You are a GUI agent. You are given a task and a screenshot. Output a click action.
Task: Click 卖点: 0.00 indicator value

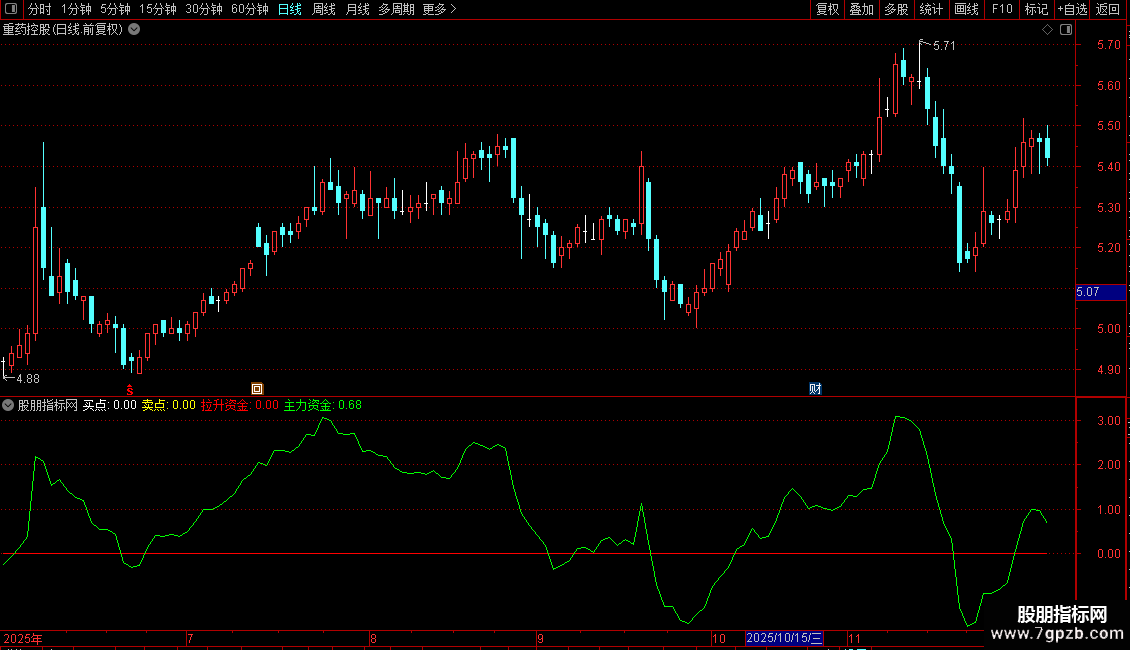point(169,405)
